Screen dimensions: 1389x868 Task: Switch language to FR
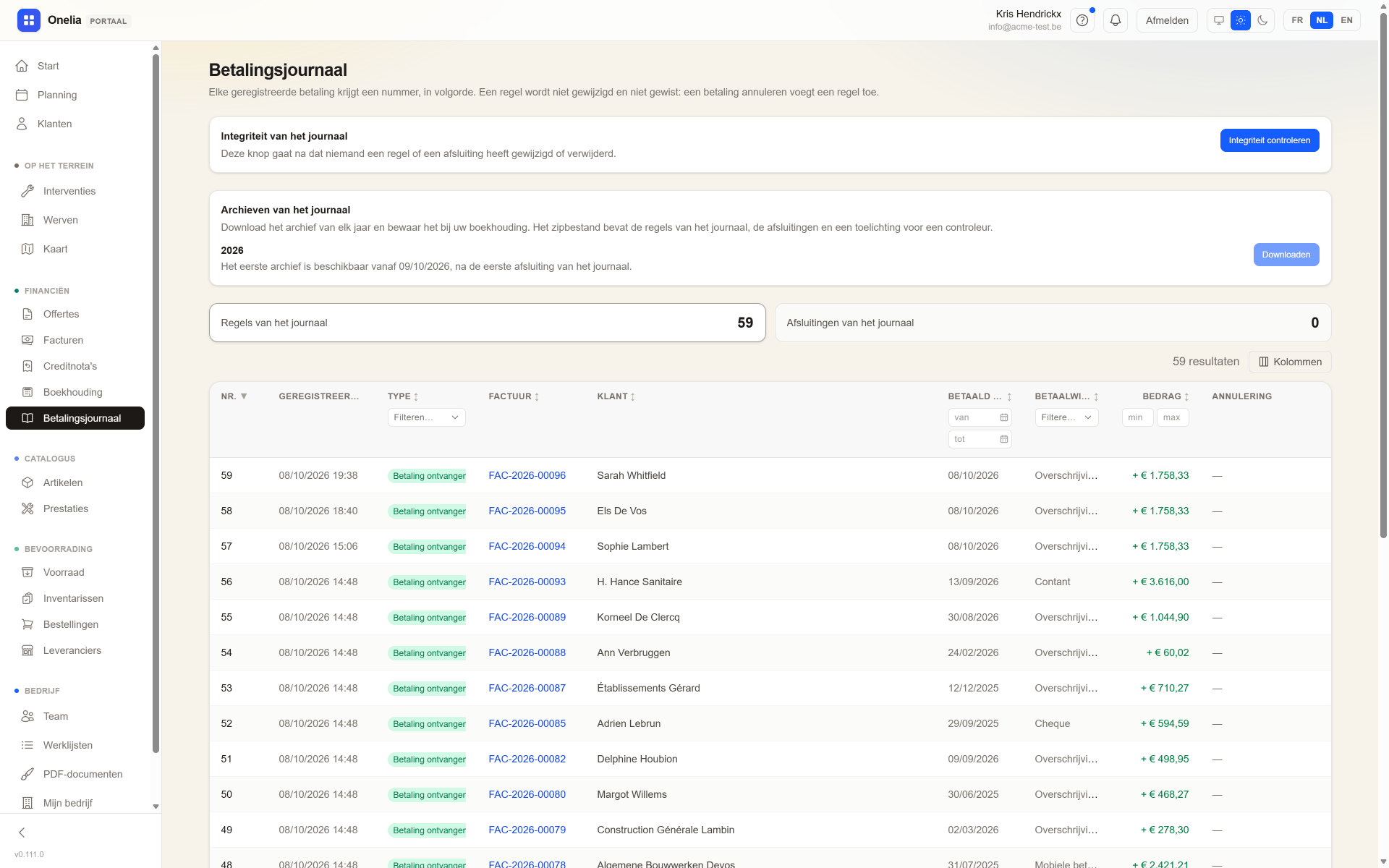coord(1297,20)
